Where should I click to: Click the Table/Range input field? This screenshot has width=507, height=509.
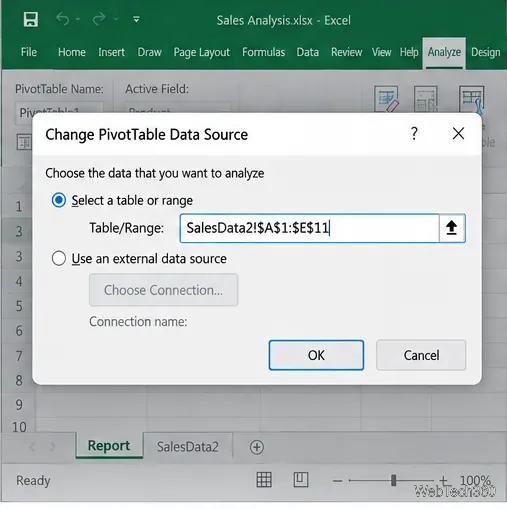(x=309, y=228)
